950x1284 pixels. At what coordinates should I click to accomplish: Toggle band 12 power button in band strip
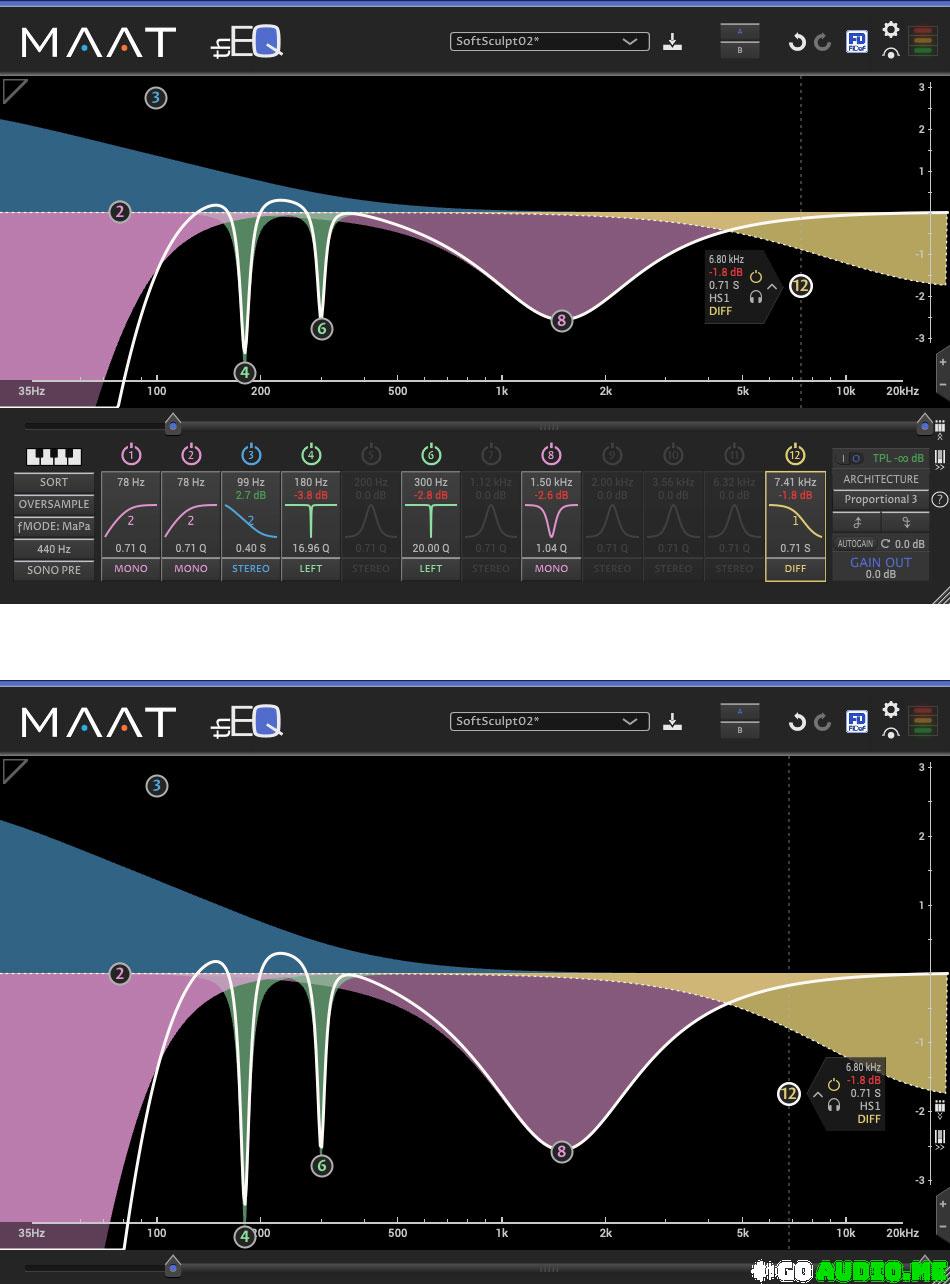795,455
